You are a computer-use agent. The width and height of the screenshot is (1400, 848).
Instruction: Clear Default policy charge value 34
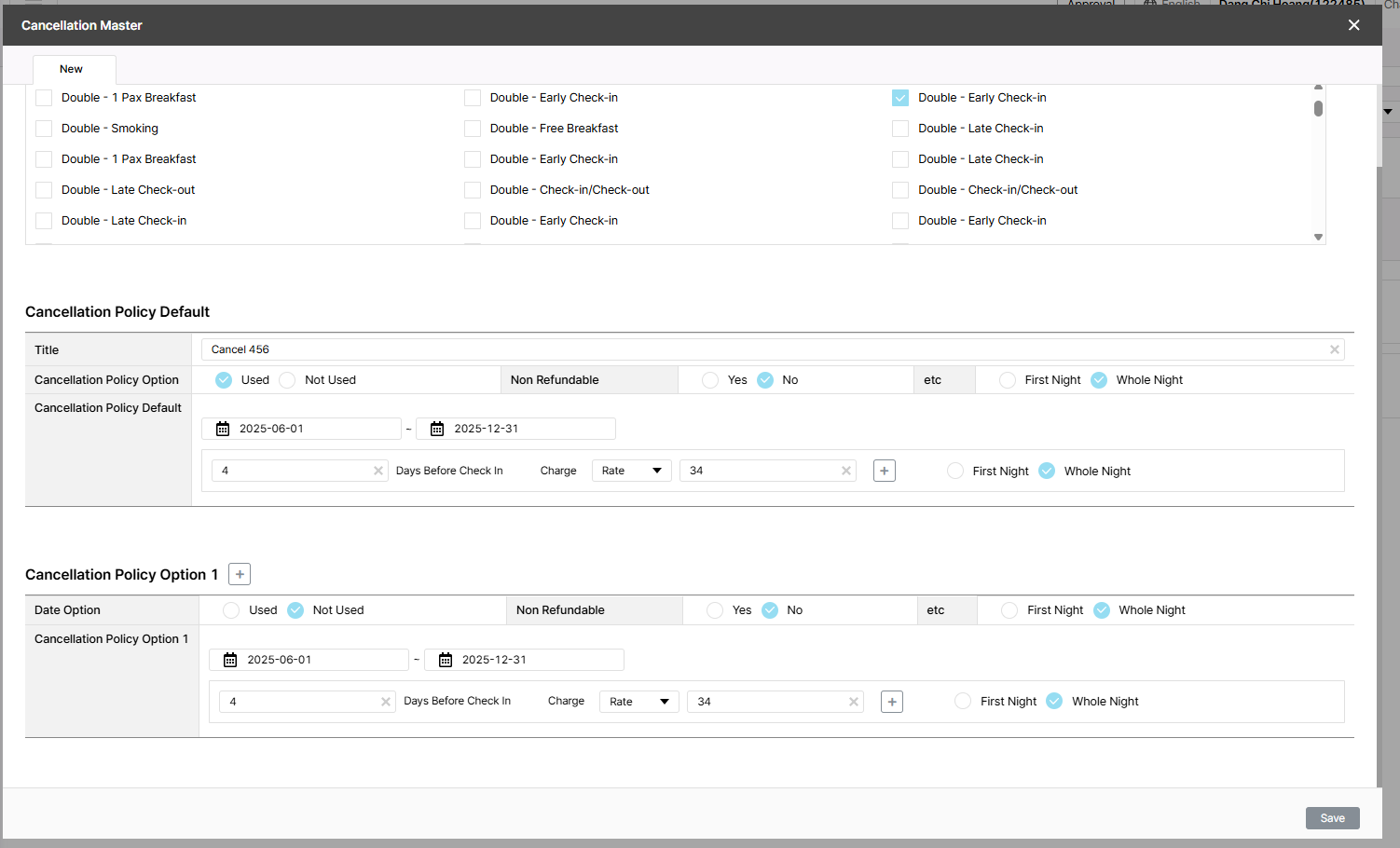[x=845, y=471]
